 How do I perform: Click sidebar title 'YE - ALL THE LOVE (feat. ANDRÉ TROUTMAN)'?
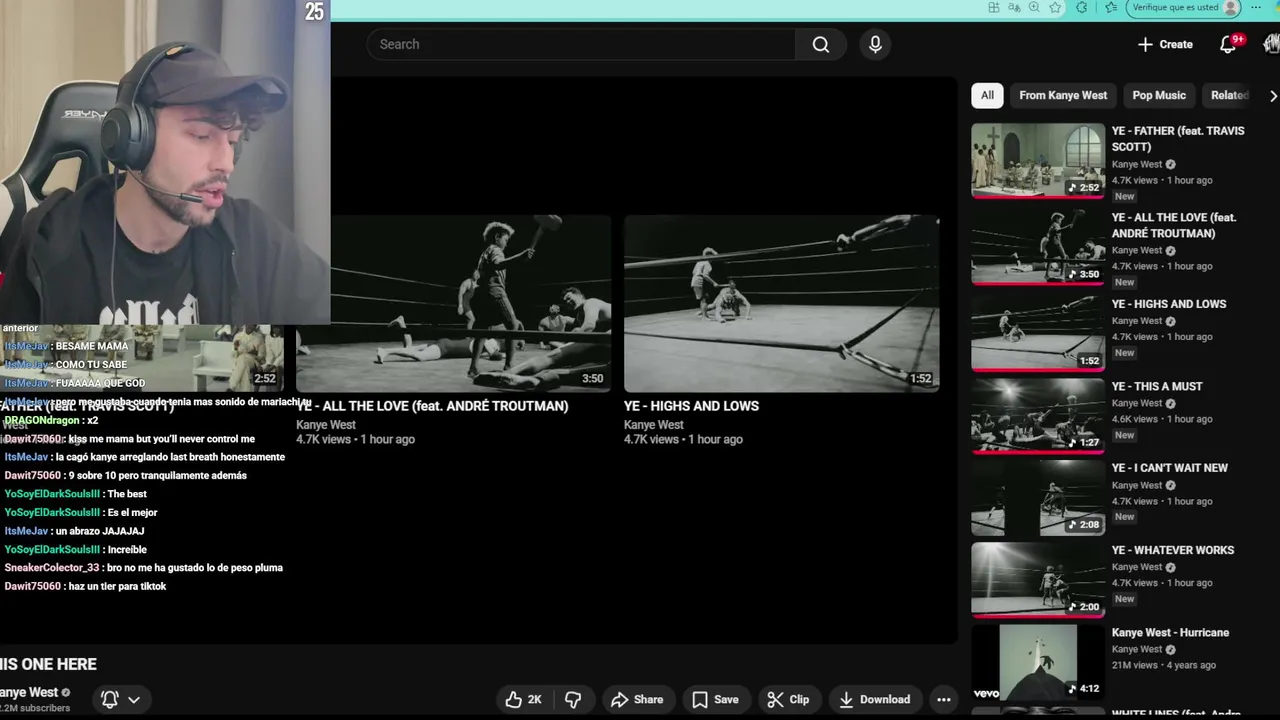point(1174,225)
